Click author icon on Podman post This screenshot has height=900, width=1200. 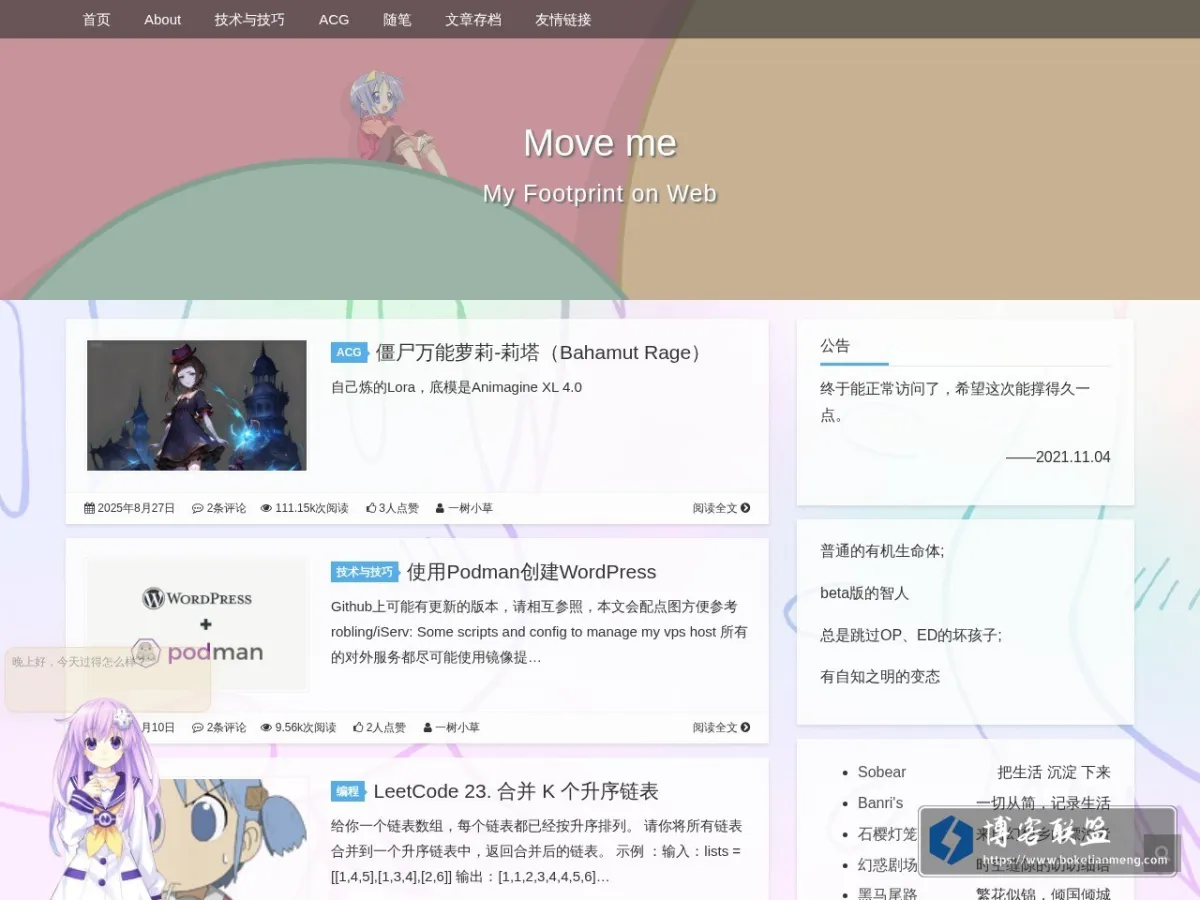(427, 727)
